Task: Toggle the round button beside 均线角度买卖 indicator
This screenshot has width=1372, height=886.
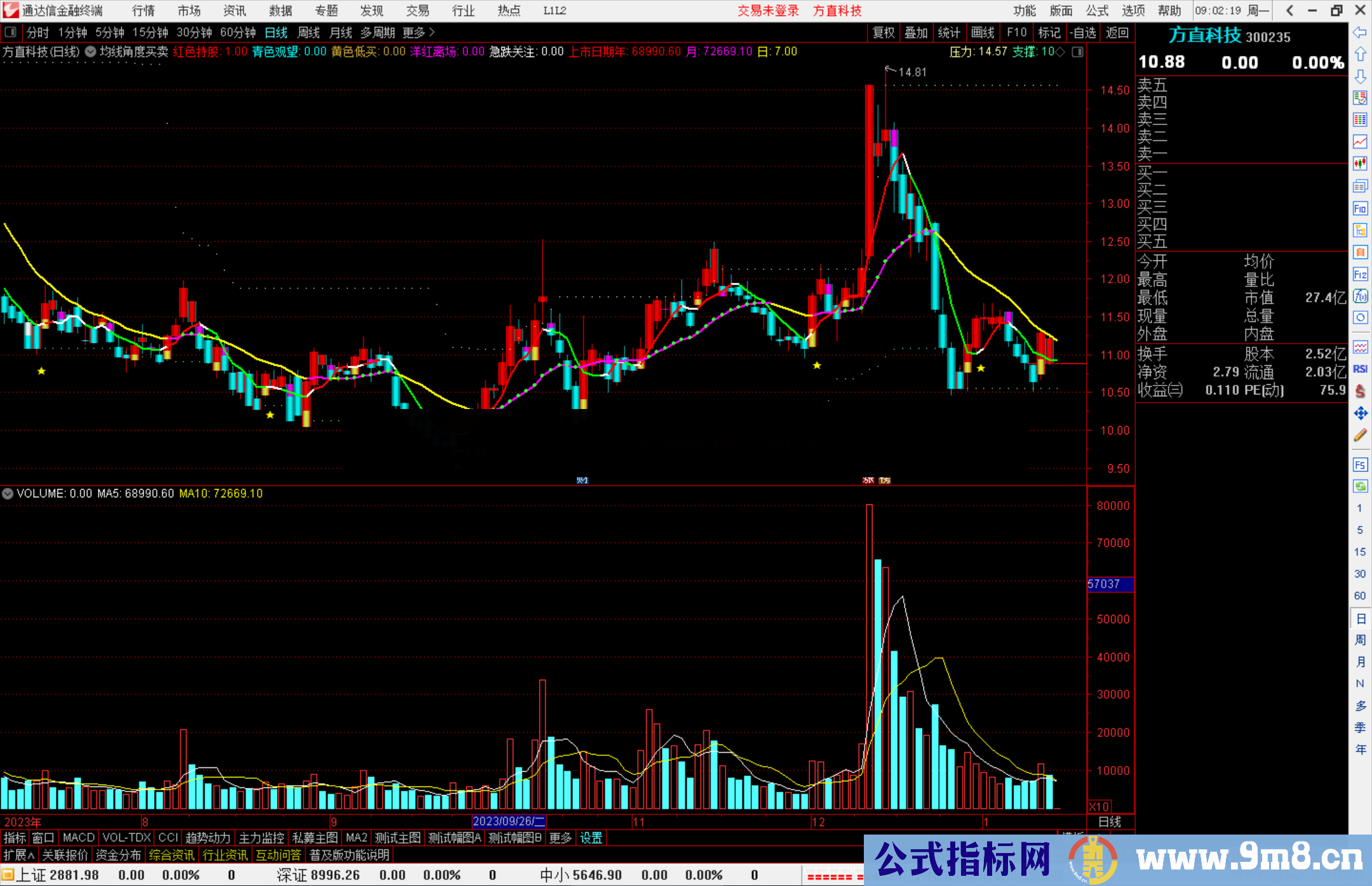Action: 91,52
